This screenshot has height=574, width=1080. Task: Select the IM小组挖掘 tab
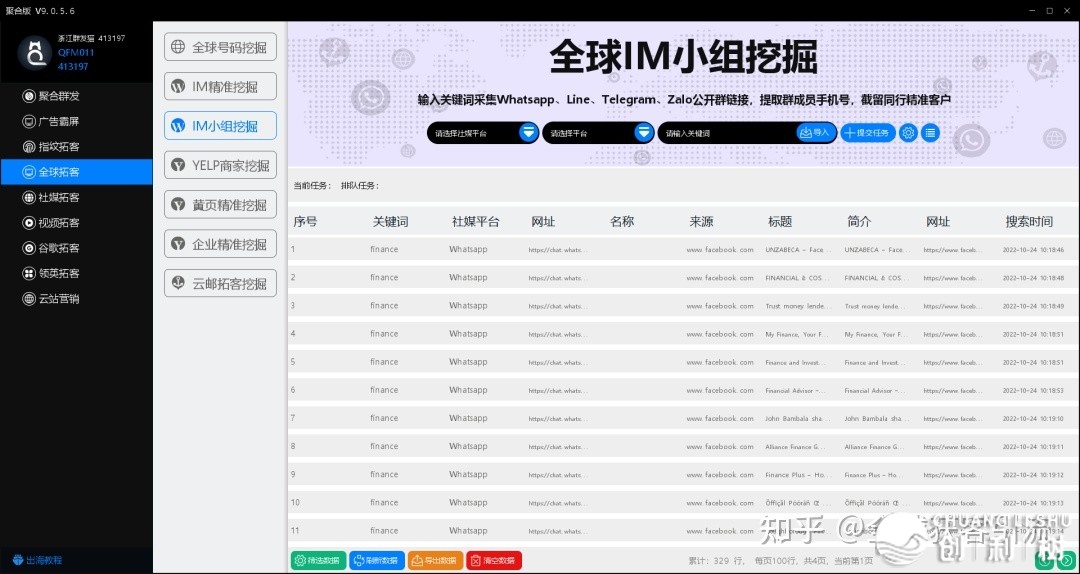click(220, 125)
